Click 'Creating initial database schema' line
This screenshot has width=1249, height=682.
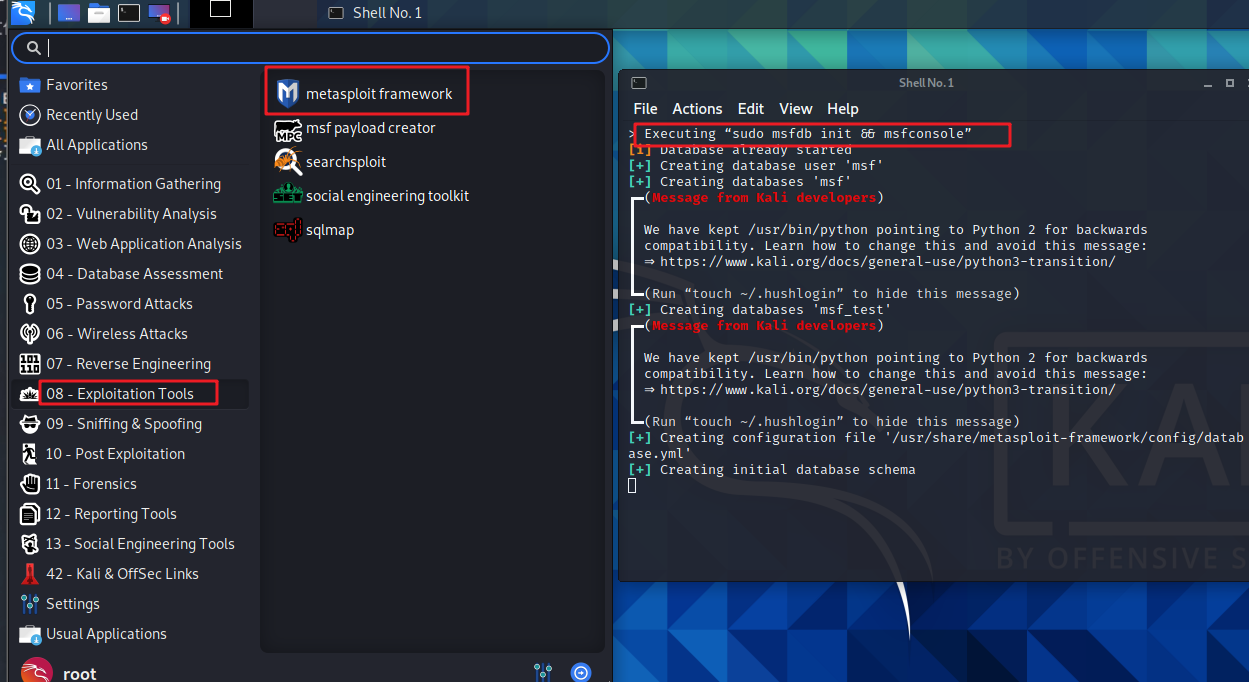(771, 470)
